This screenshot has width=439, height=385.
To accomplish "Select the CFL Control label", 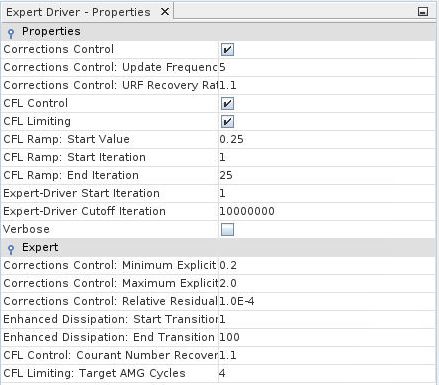I will tap(36, 103).
